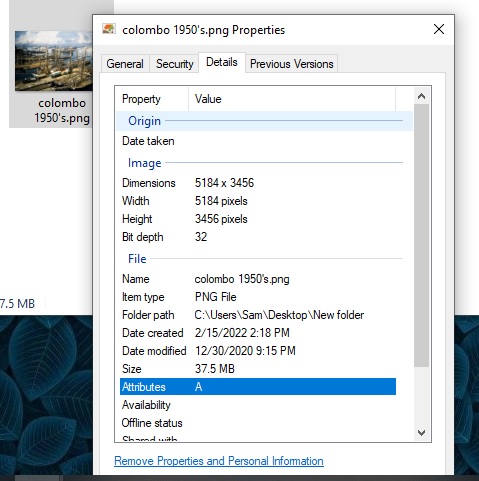Select the Bit depth row

click(258, 237)
